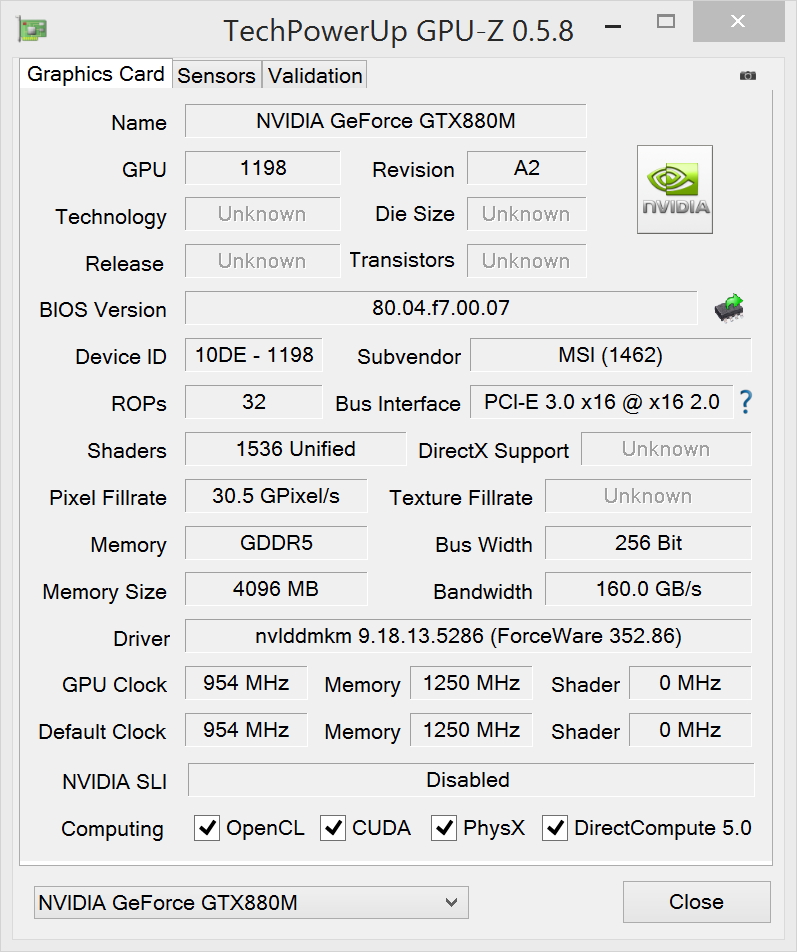Select the Graphics Card tab
Image resolution: width=797 pixels, height=952 pixels.
pyautogui.click(x=96, y=74)
